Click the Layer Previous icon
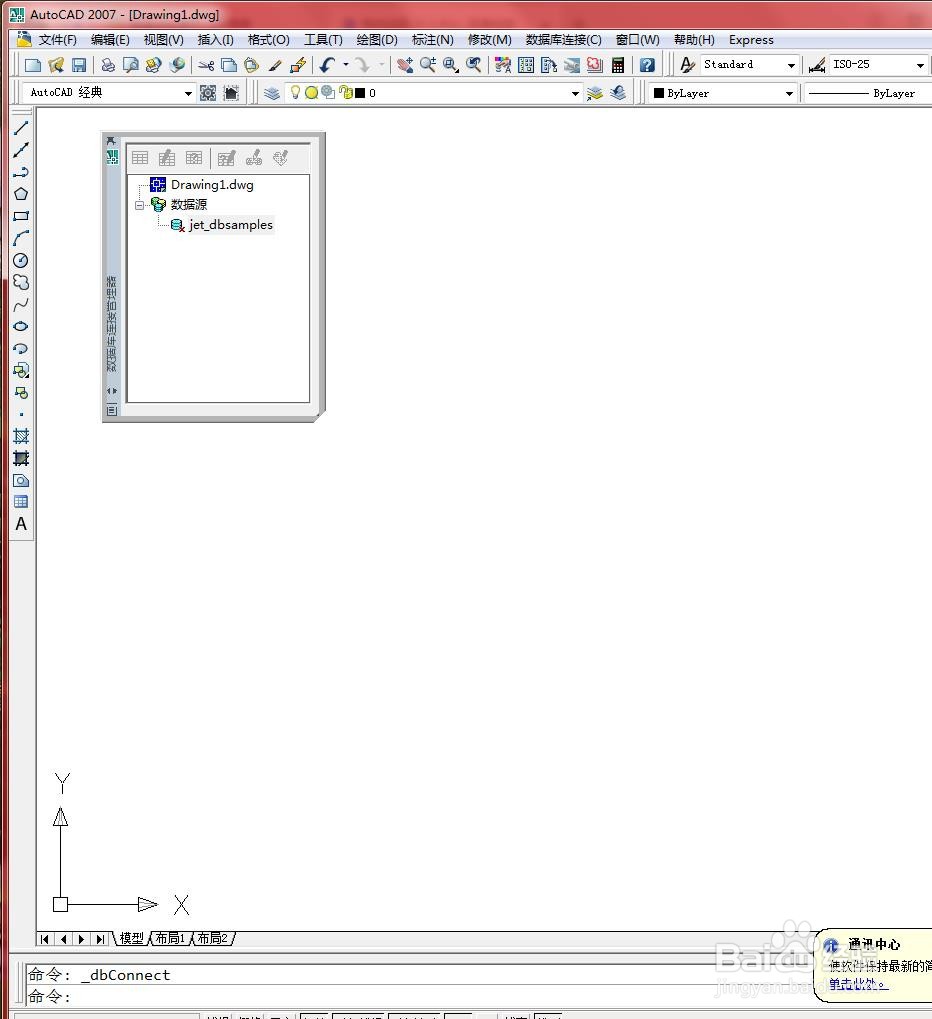This screenshot has width=932, height=1019. click(618, 93)
